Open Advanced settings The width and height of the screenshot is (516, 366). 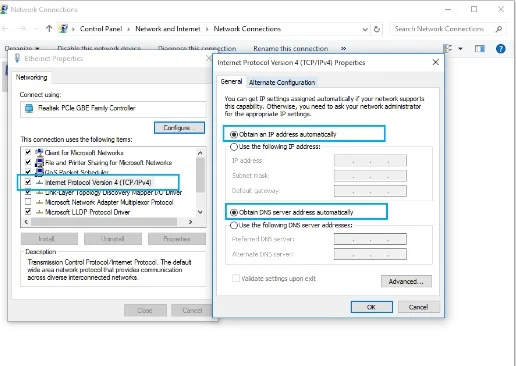406,281
